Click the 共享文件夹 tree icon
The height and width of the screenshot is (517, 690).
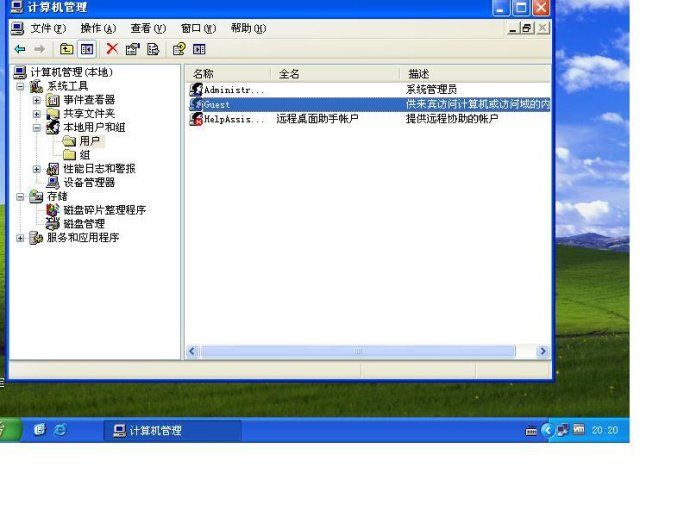tap(53, 114)
